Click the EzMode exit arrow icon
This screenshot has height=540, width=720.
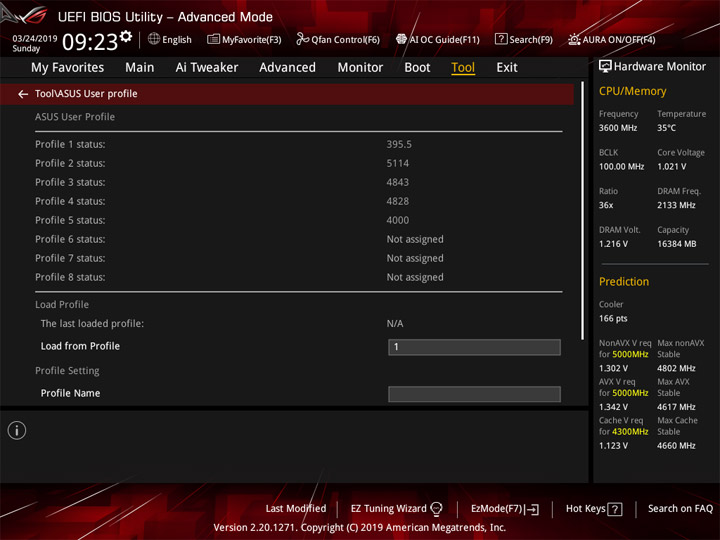coord(532,509)
